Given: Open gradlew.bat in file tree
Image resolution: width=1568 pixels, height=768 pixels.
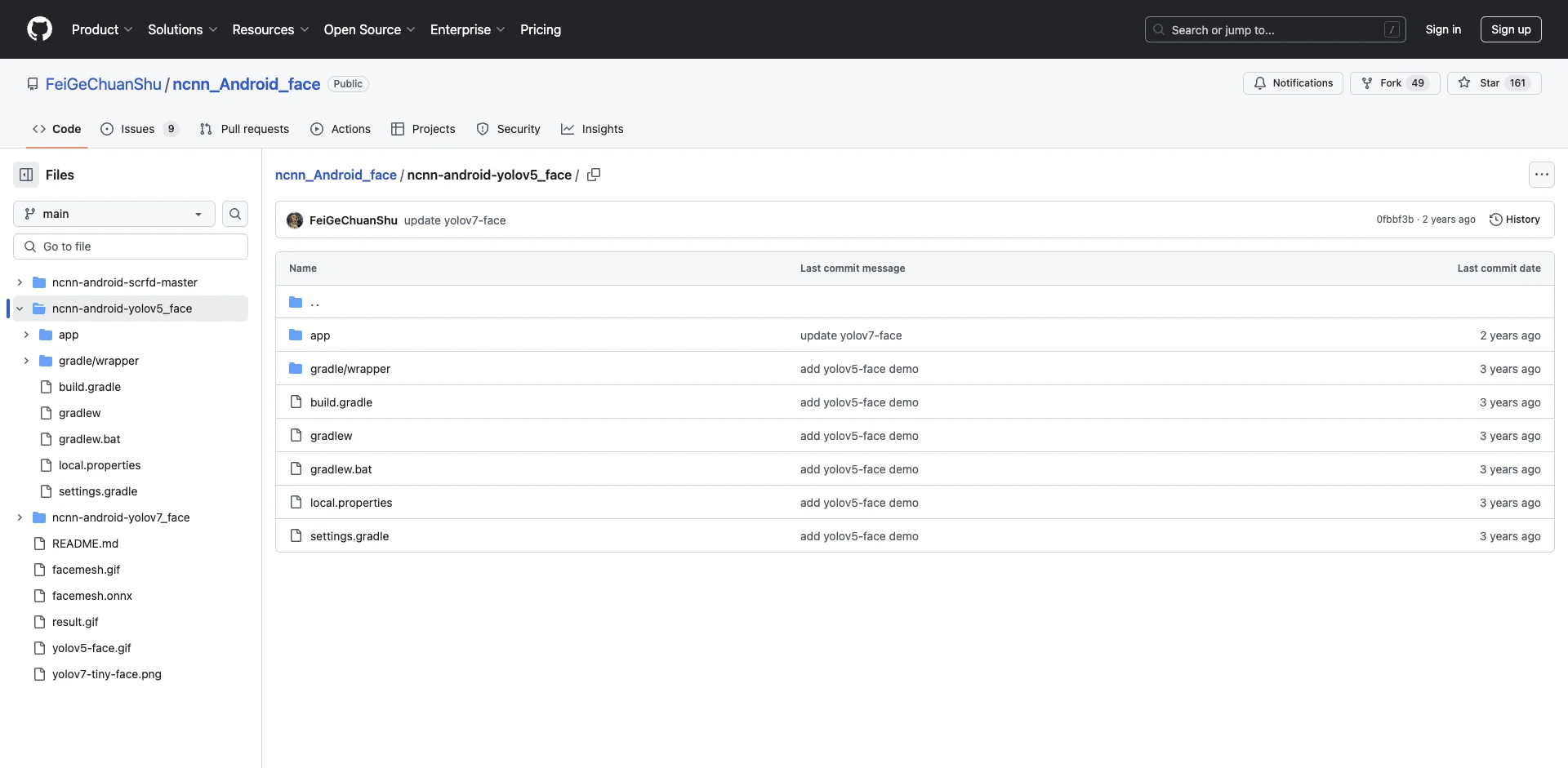Looking at the screenshot, I should pyautogui.click(x=89, y=439).
